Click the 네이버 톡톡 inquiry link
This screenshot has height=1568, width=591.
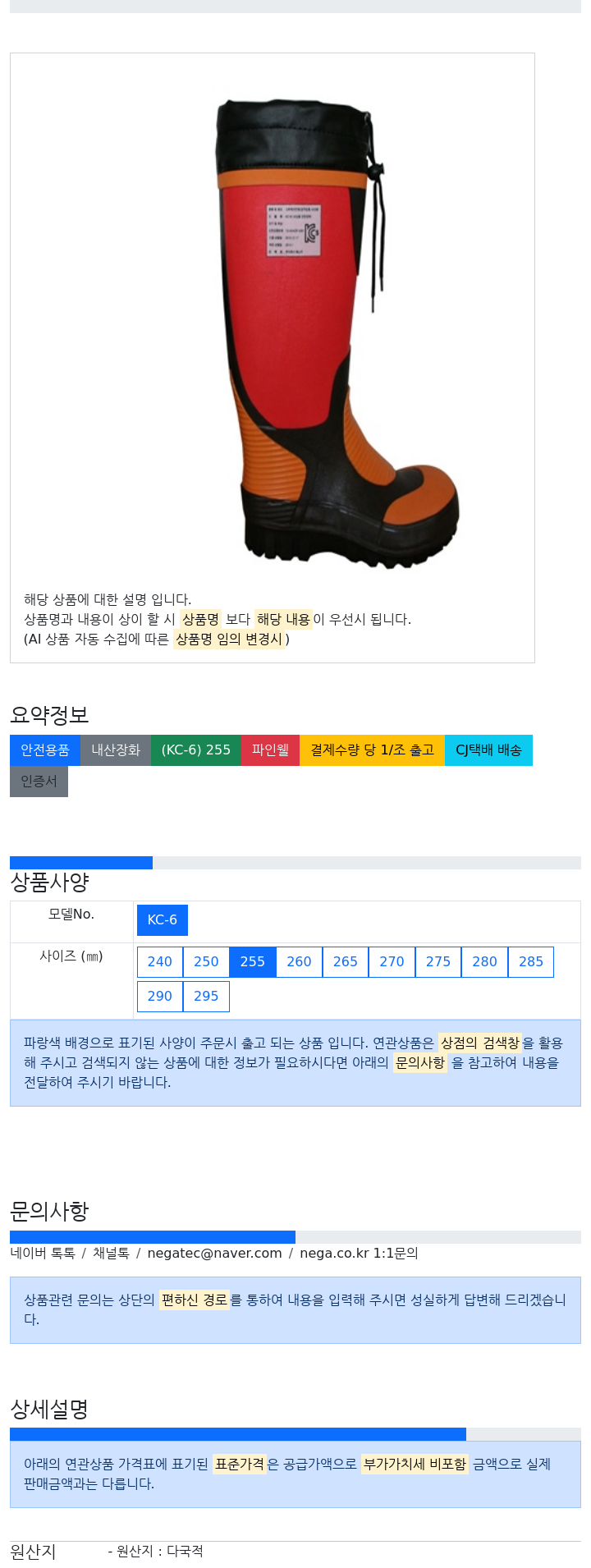click(x=43, y=1254)
